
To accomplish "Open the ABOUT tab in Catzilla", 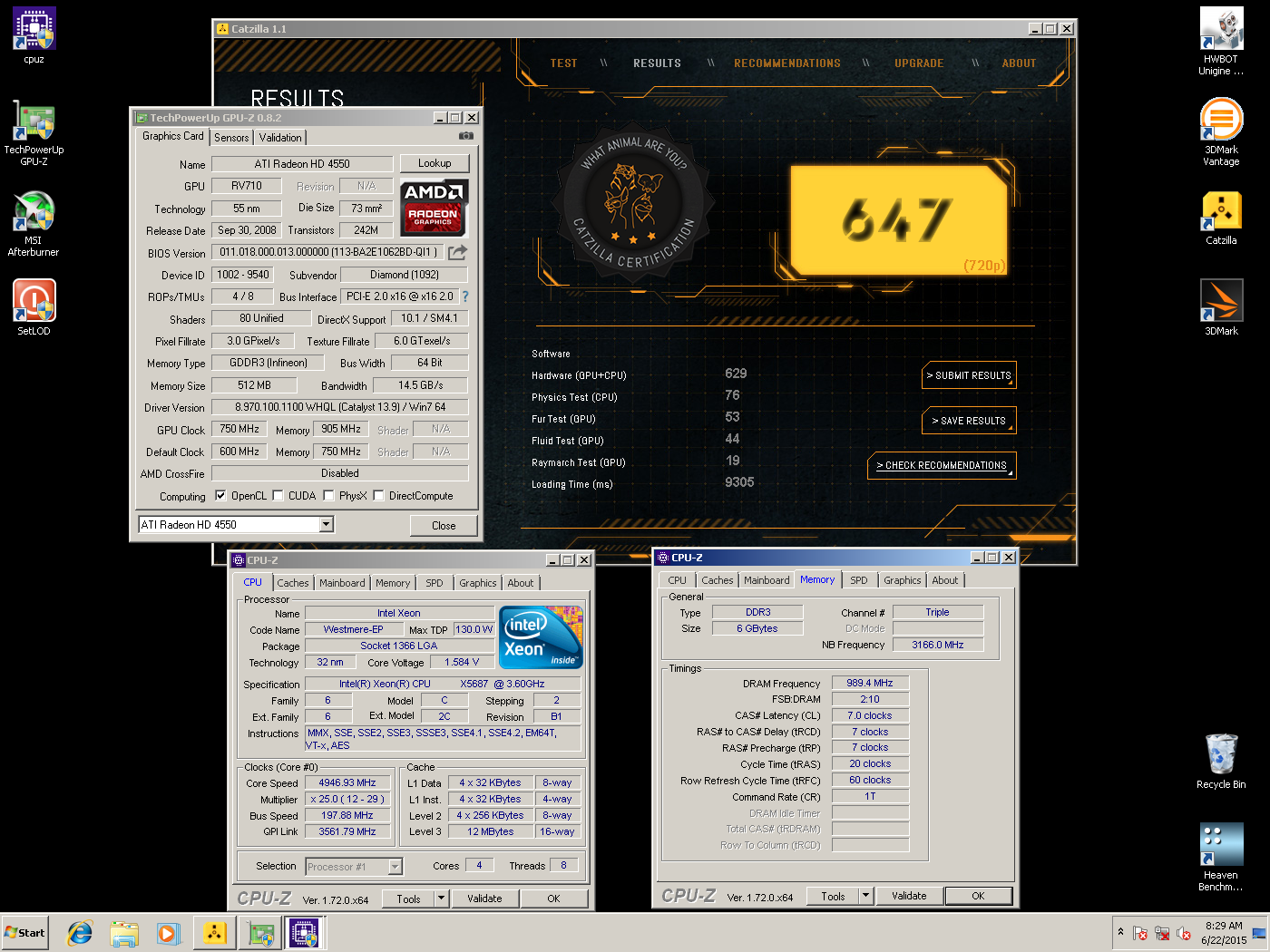I will coord(1019,63).
